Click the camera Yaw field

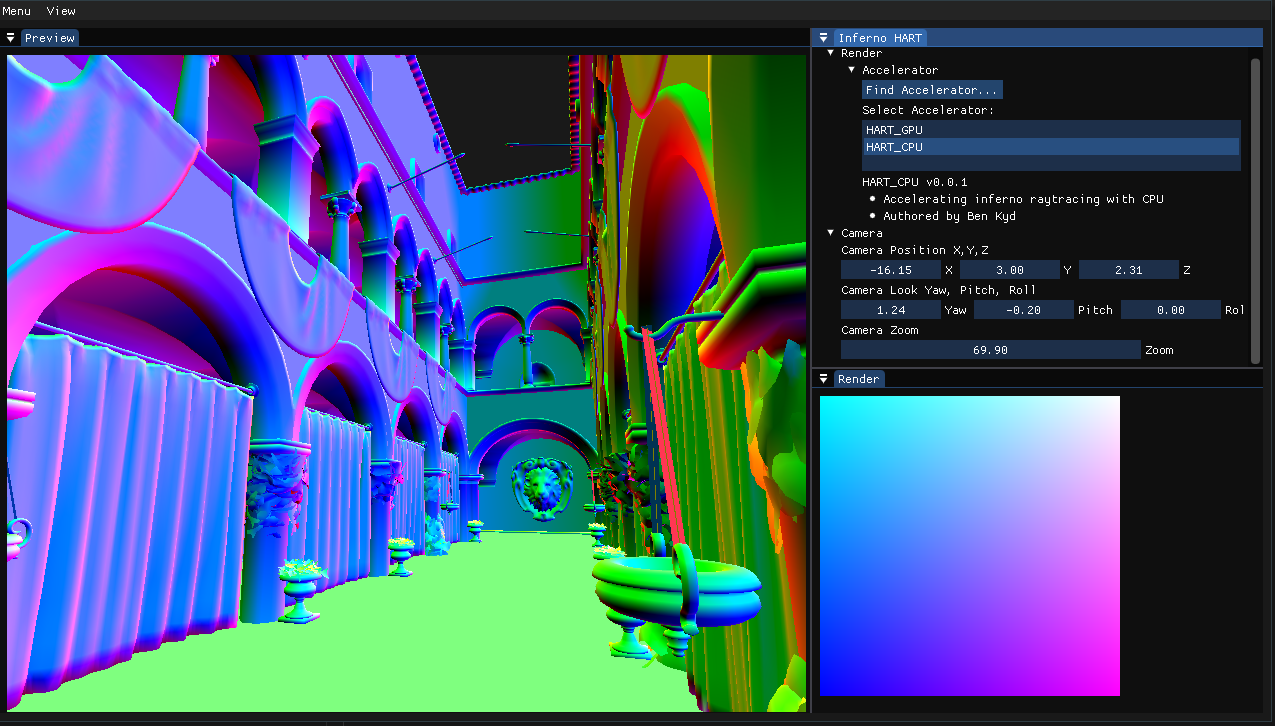pyautogui.click(x=890, y=309)
